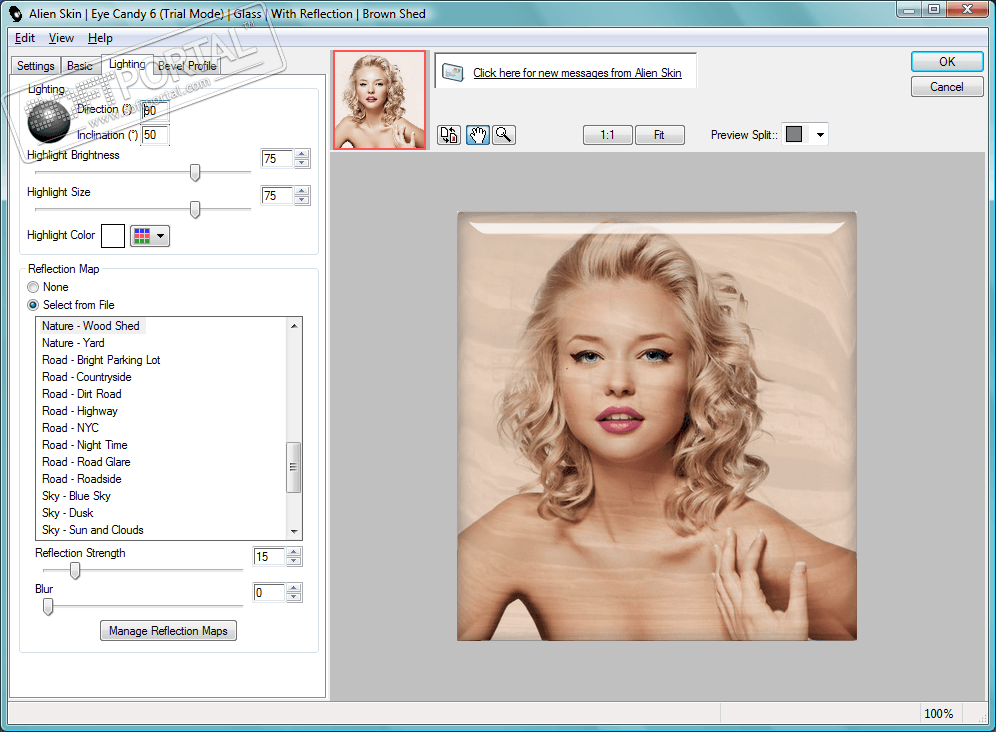The width and height of the screenshot is (996, 732).
Task: Click the show original toggle icon
Action: pos(449,135)
